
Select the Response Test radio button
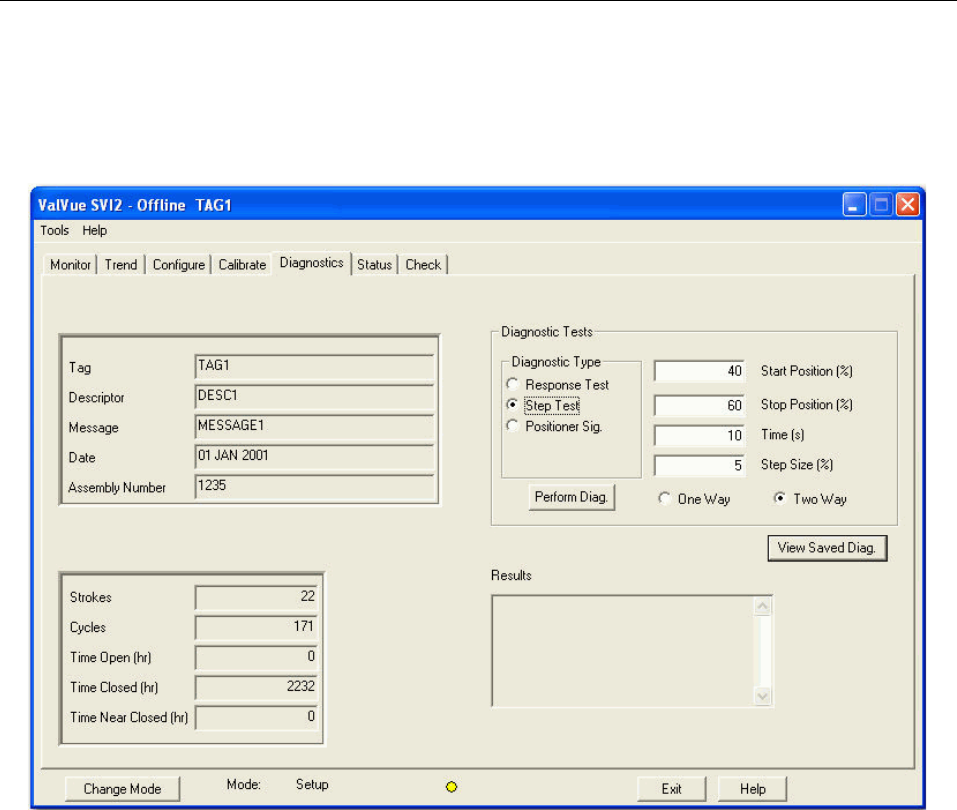tap(513, 385)
